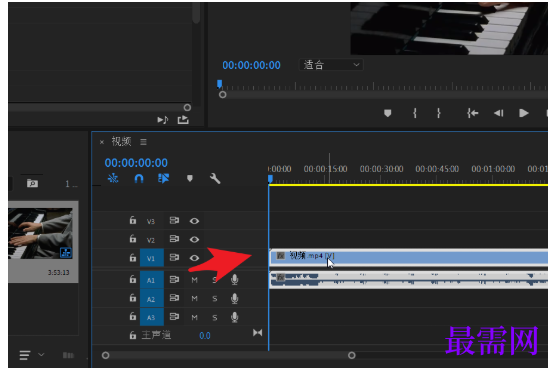The width and height of the screenshot is (557, 372).
Task: Toggle V1 track lock
Action: 133,258
